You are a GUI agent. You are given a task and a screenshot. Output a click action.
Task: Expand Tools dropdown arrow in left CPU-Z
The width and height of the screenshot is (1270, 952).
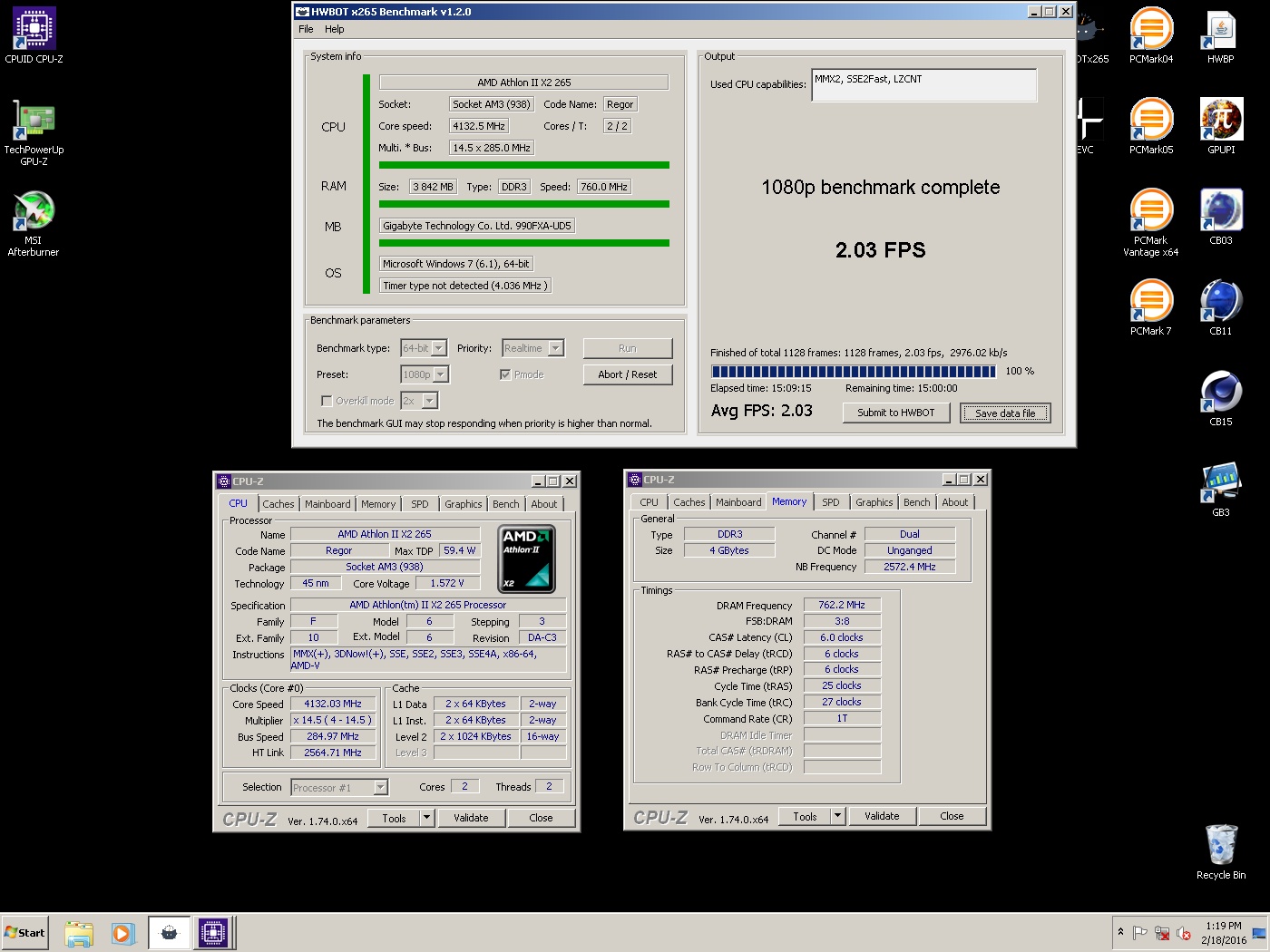click(x=426, y=818)
